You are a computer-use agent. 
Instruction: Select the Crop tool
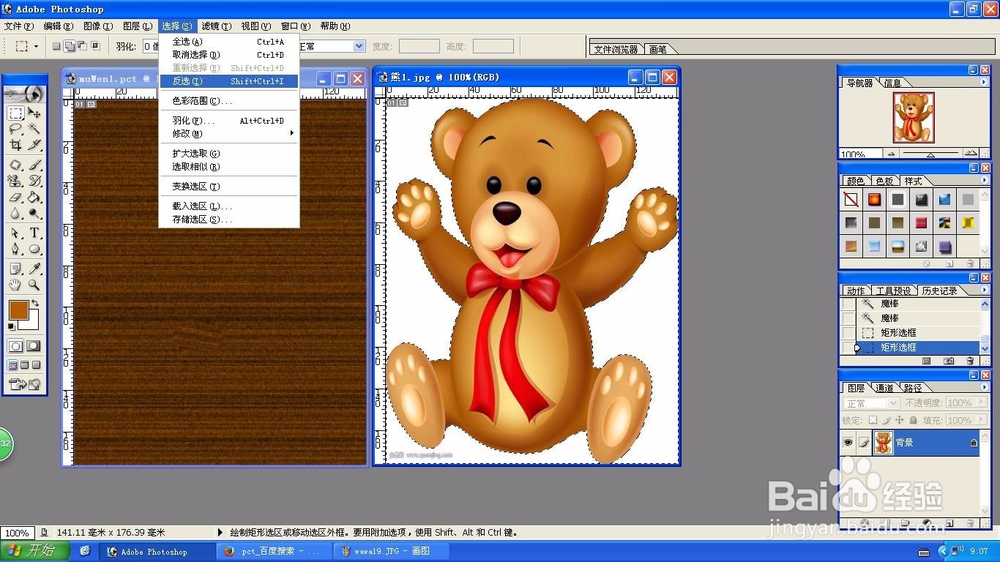(x=16, y=145)
